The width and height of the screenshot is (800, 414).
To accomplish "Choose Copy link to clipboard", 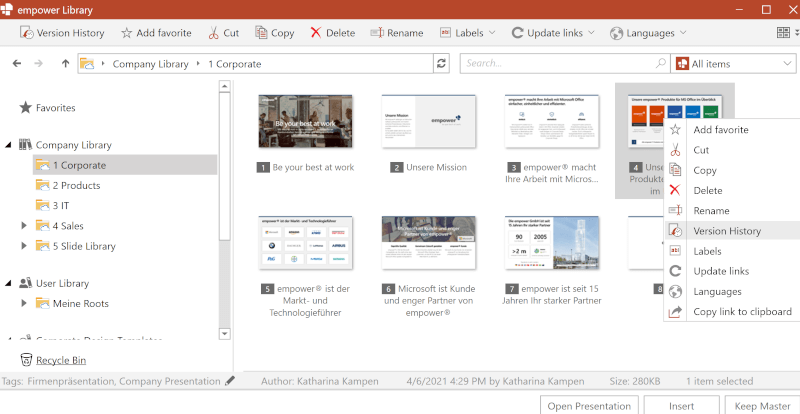I will tap(732, 311).
